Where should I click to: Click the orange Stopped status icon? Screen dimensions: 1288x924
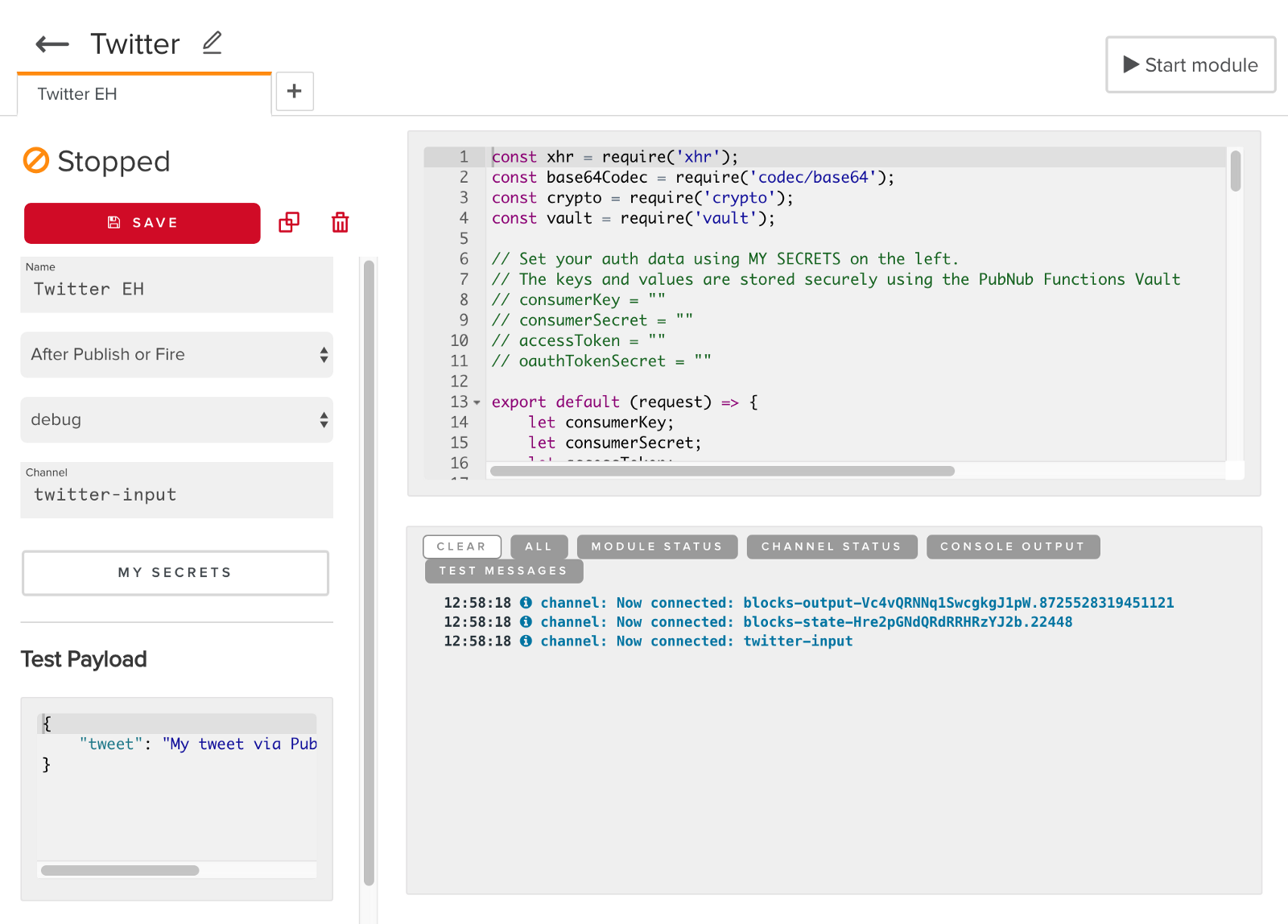tap(36, 161)
